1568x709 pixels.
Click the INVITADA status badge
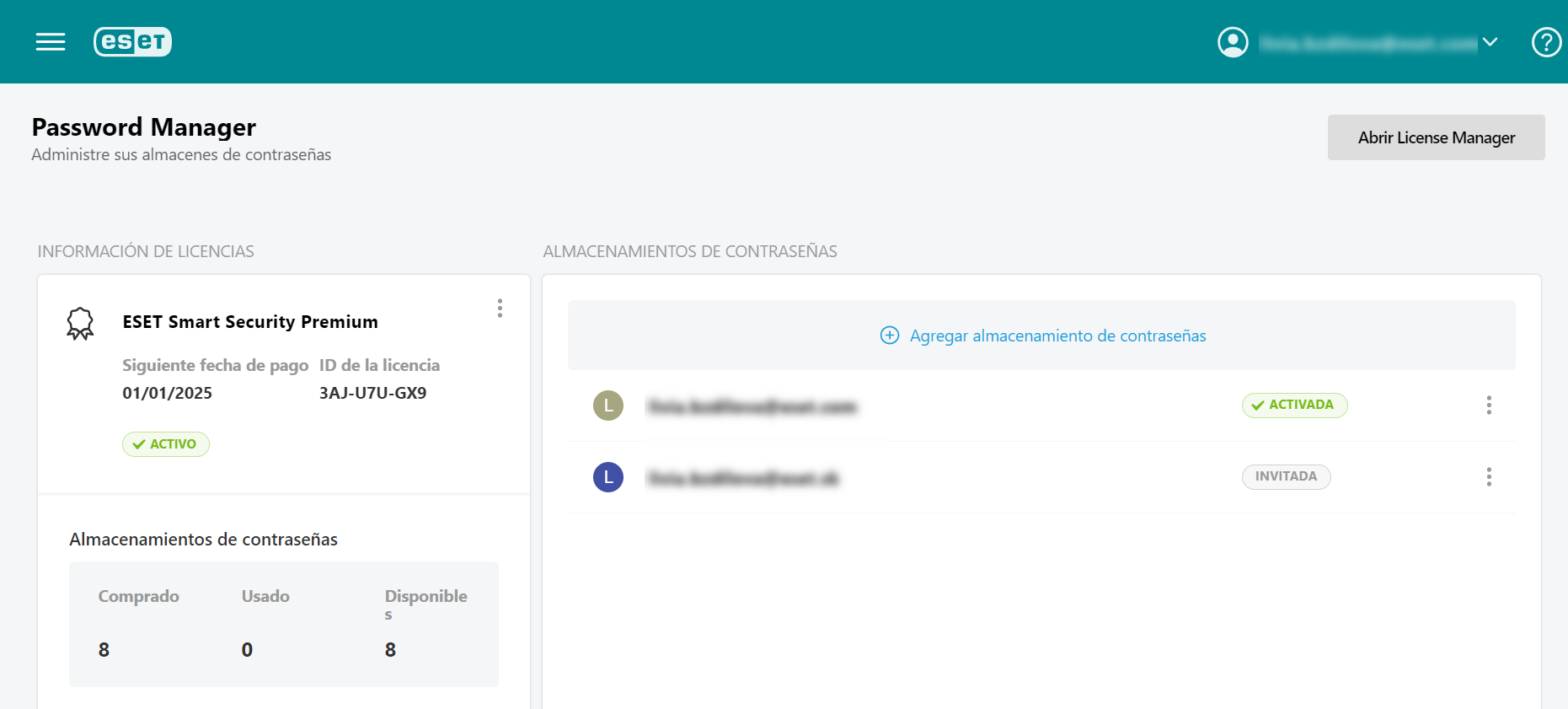coord(1286,477)
